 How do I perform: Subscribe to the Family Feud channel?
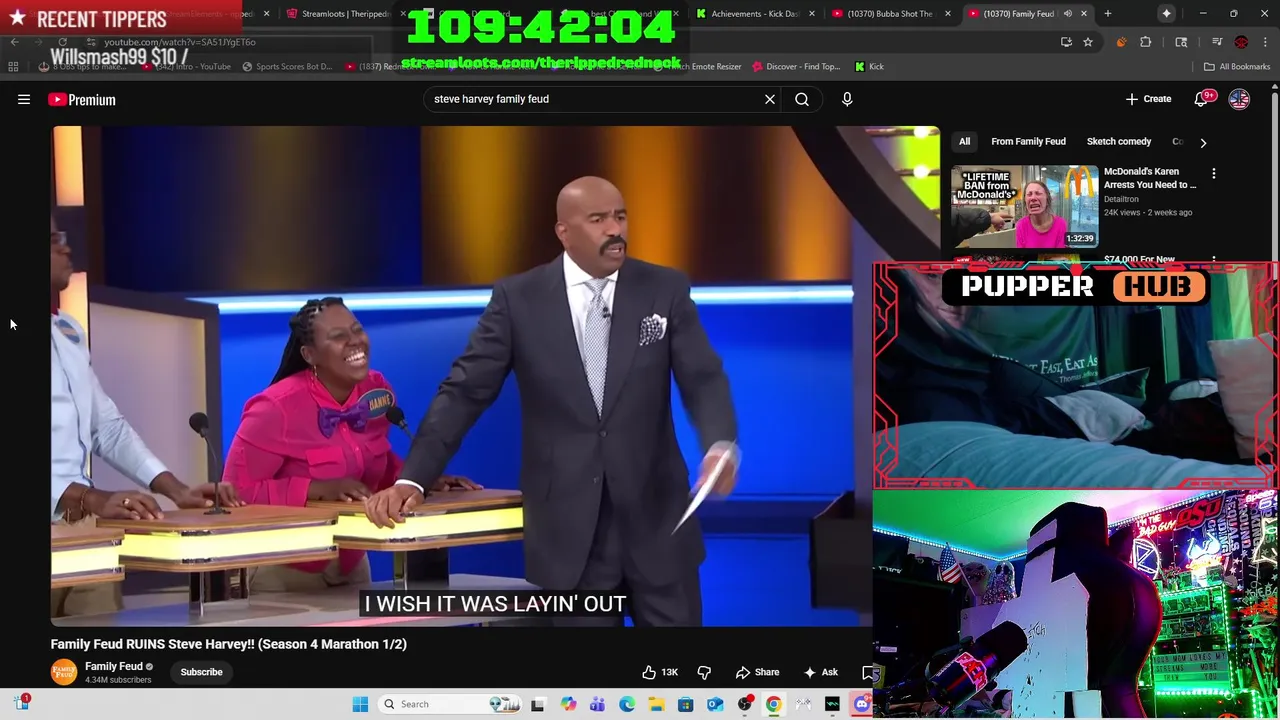pyautogui.click(x=201, y=672)
